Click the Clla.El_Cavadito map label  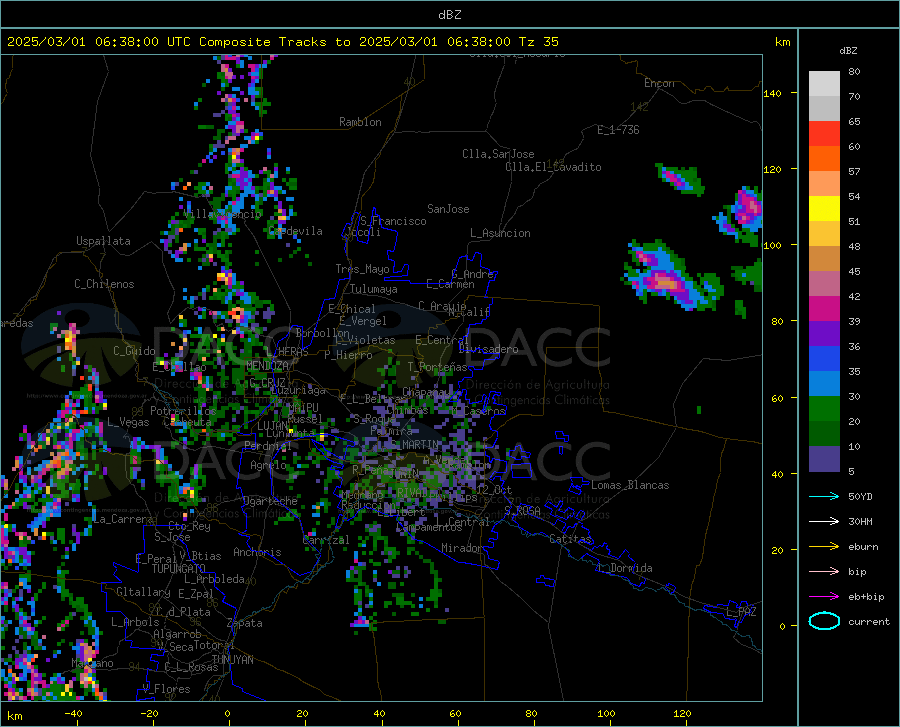click(x=553, y=167)
